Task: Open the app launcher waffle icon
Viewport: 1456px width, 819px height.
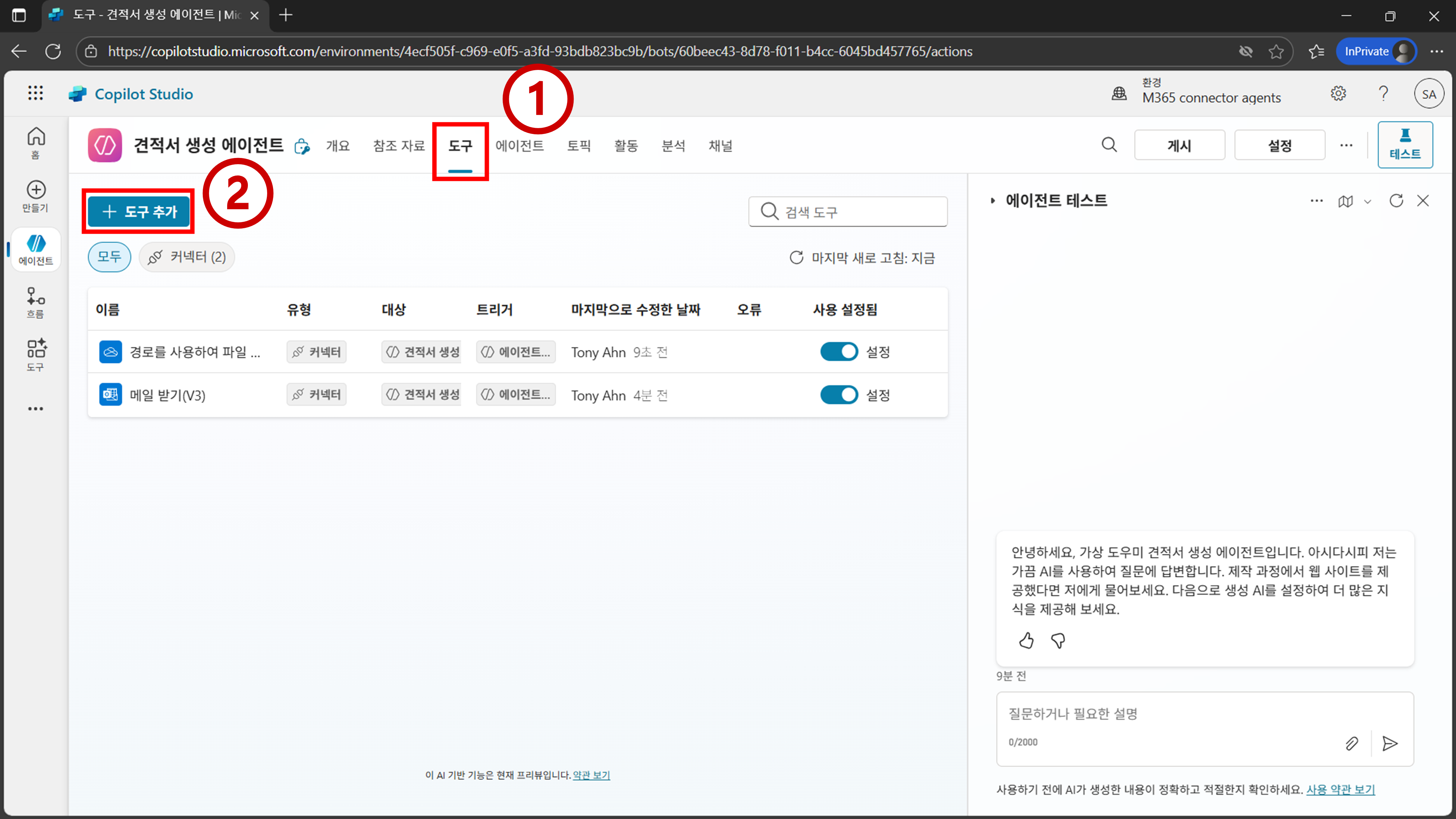Action: 35,93
